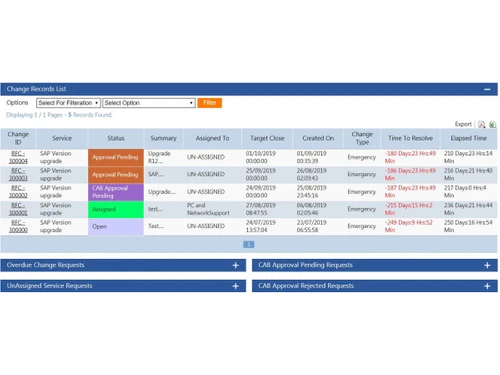Image resolution: width=500 pixels, height=375 pixels.
Task: Sort by Assigned To column header
Action: tap(212, 138)
